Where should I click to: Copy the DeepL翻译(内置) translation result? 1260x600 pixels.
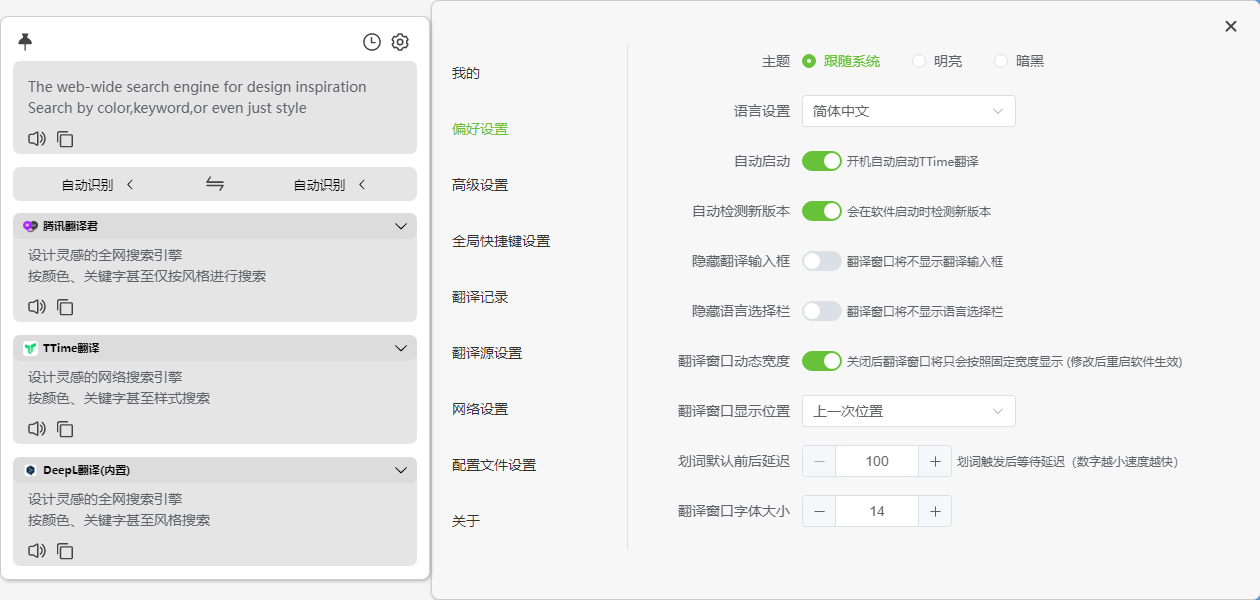[65, 550]
